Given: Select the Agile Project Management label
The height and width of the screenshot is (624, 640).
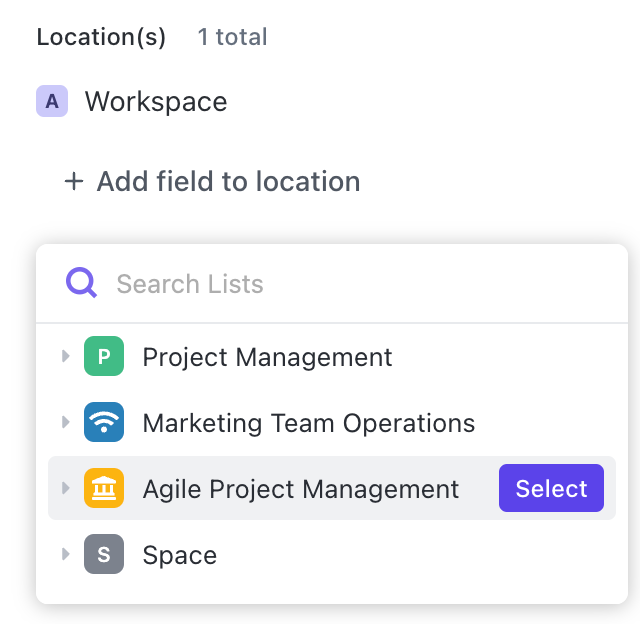Looking at the screenshot, I should coord(300,489).
